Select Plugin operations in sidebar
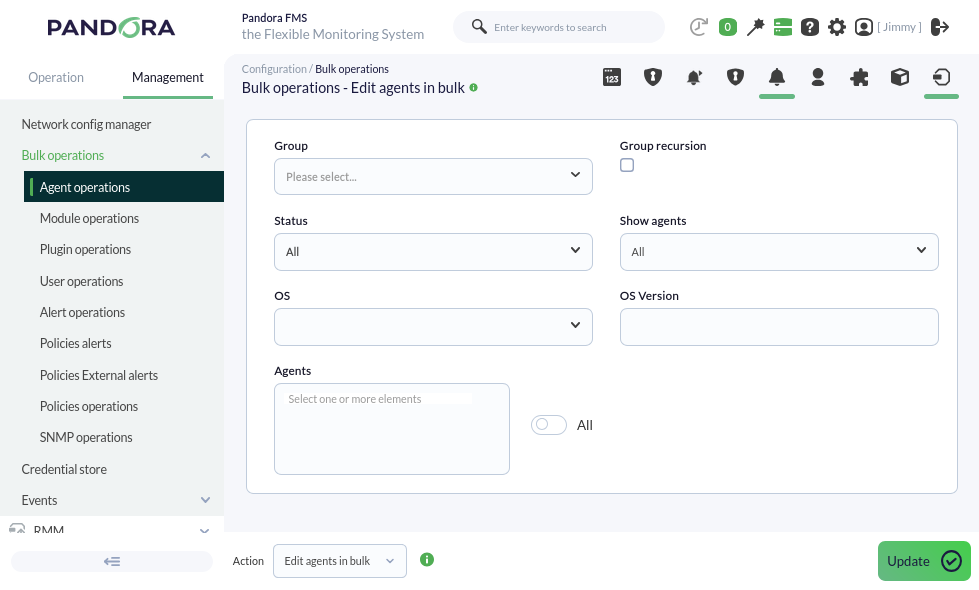Image resolution: width=979 pixels, height=590 pixels. [85, 249]
